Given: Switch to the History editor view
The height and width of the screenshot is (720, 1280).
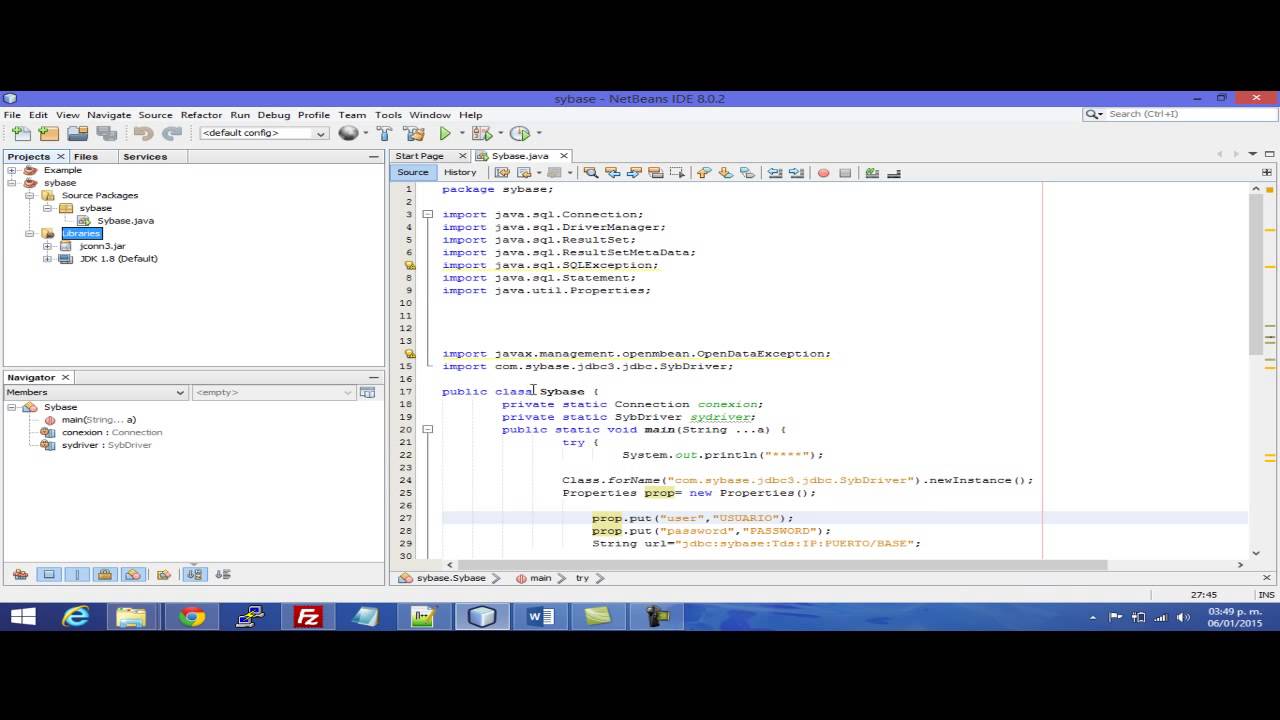Looking at the screenshot, I should click(460, 172).
